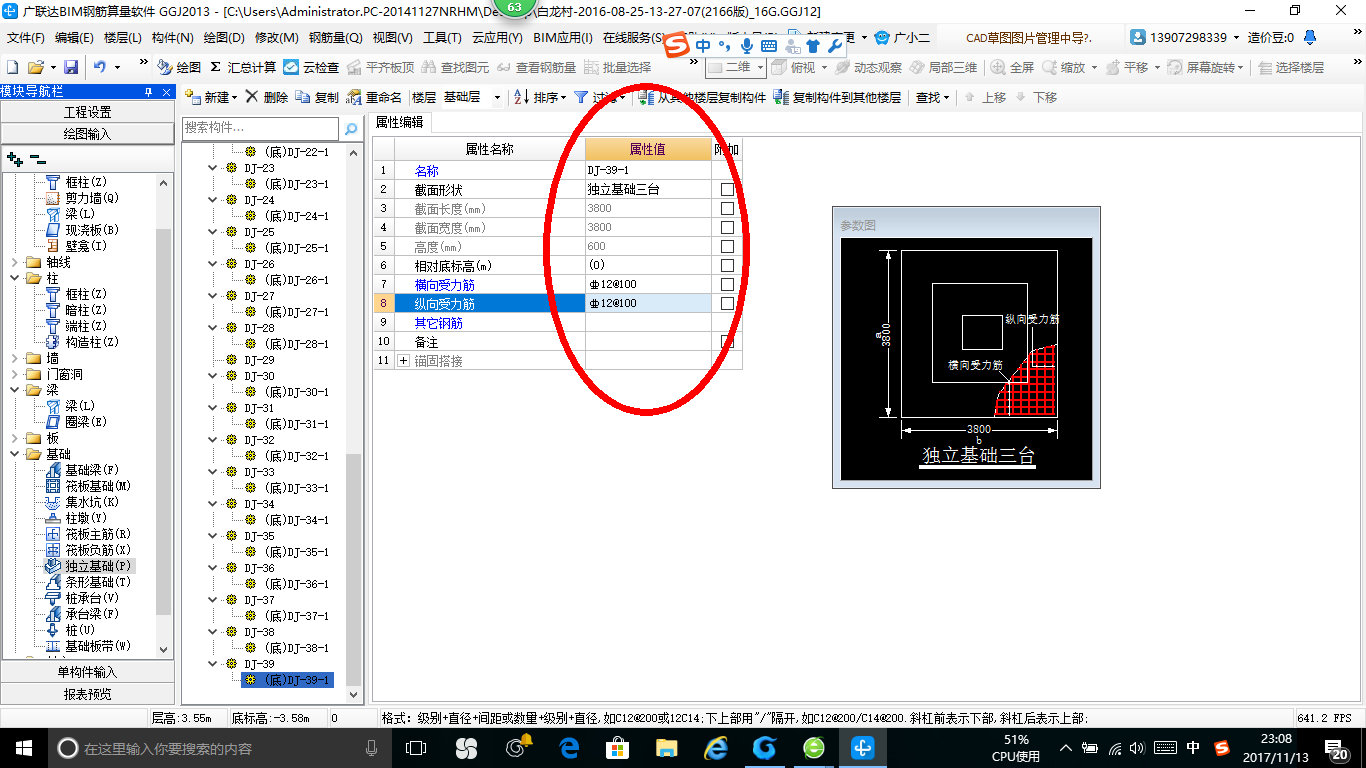Toggle checkbox for 截面长度 row

pyautogui.click(x=727, y=209)
